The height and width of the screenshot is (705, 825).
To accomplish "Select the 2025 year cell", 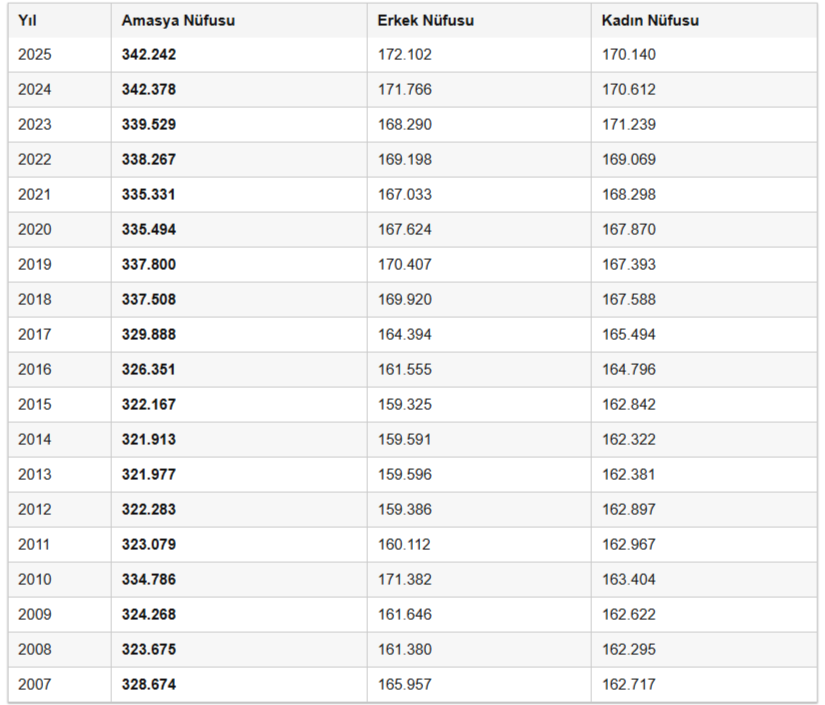I will 35,54.
